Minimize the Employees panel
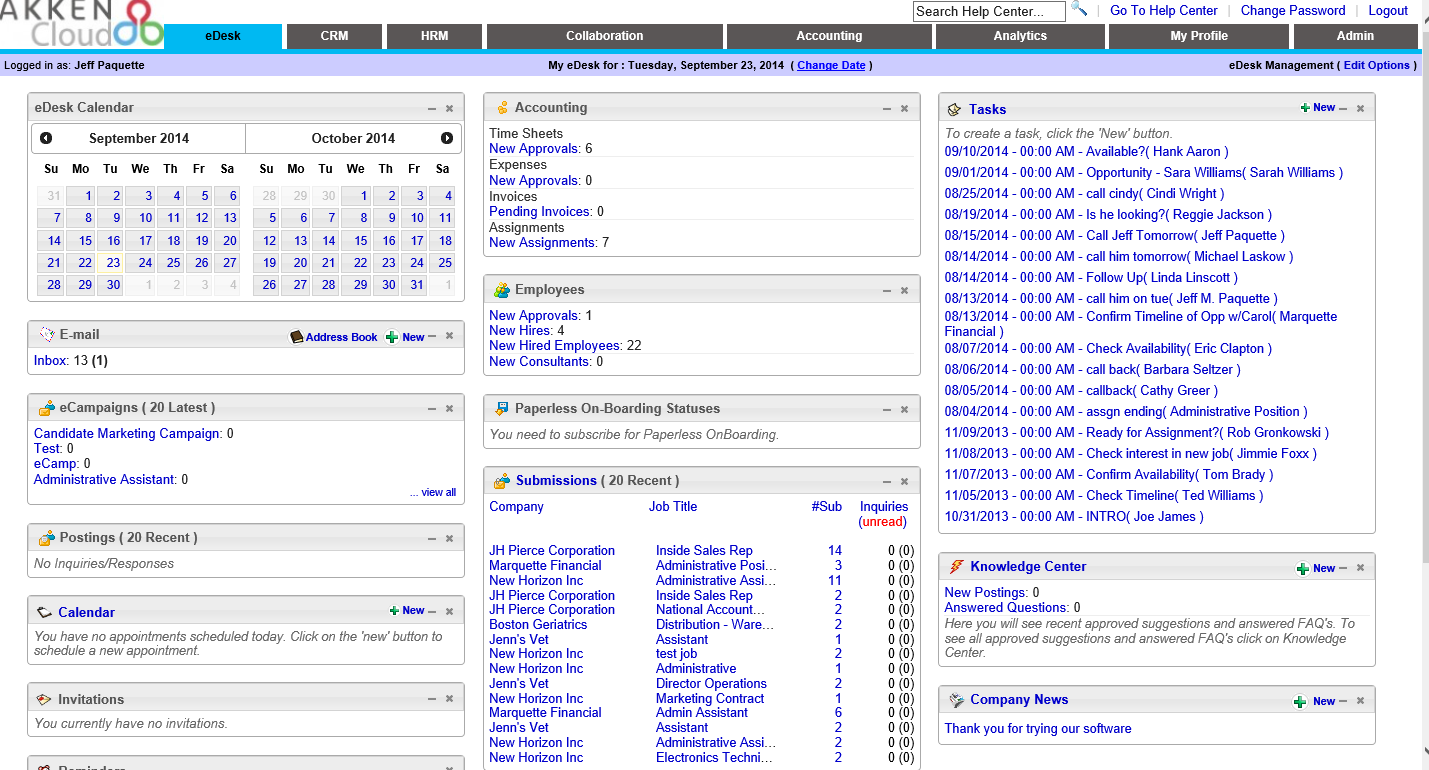 click(x=887, y=291)
